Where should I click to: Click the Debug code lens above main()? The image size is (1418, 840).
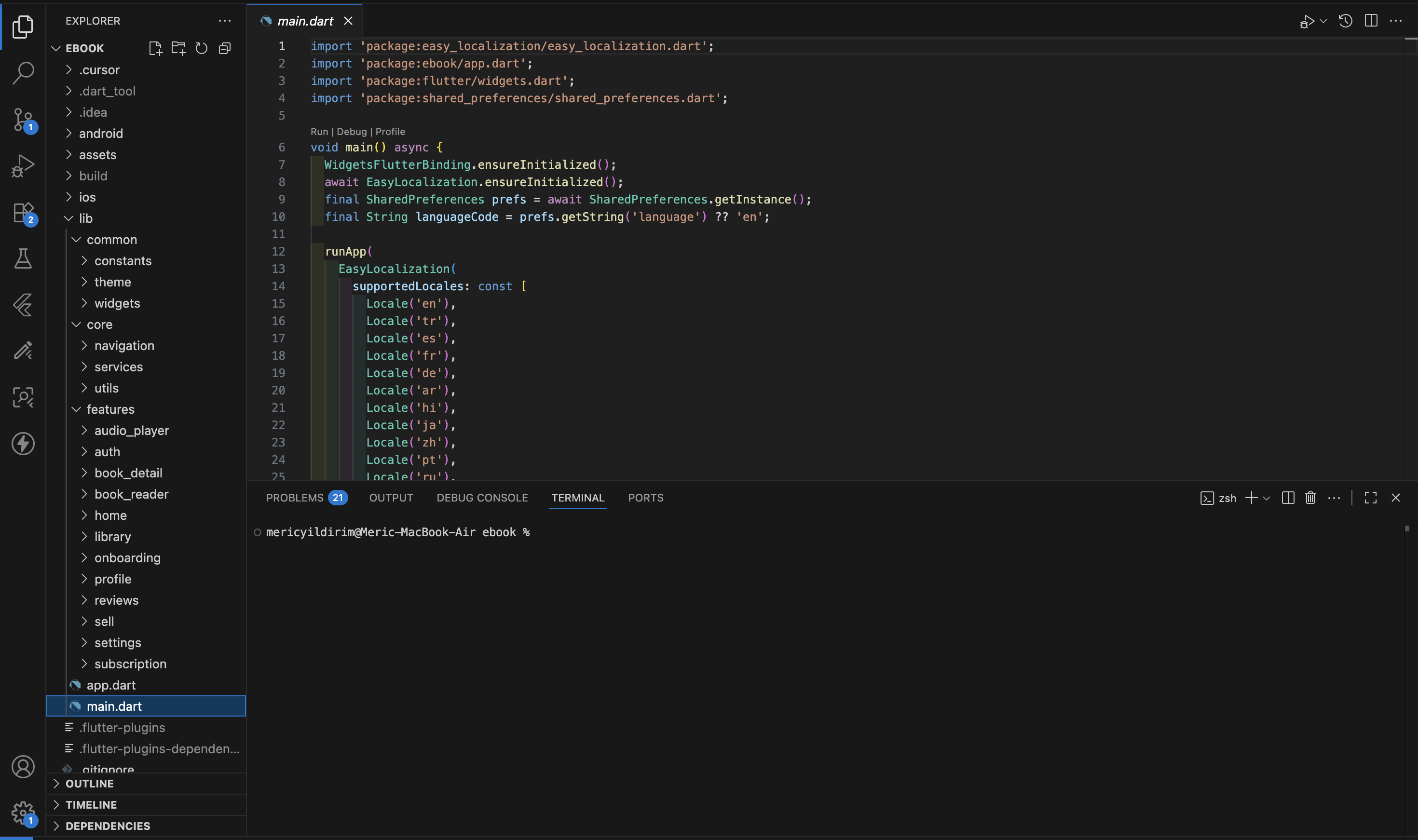click(x=352, y=131)
